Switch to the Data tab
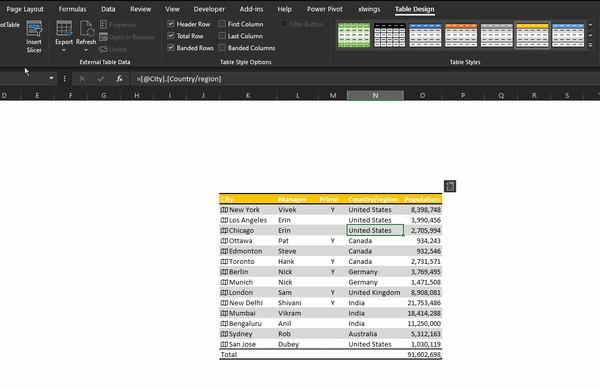 click(x=108, y=9)
